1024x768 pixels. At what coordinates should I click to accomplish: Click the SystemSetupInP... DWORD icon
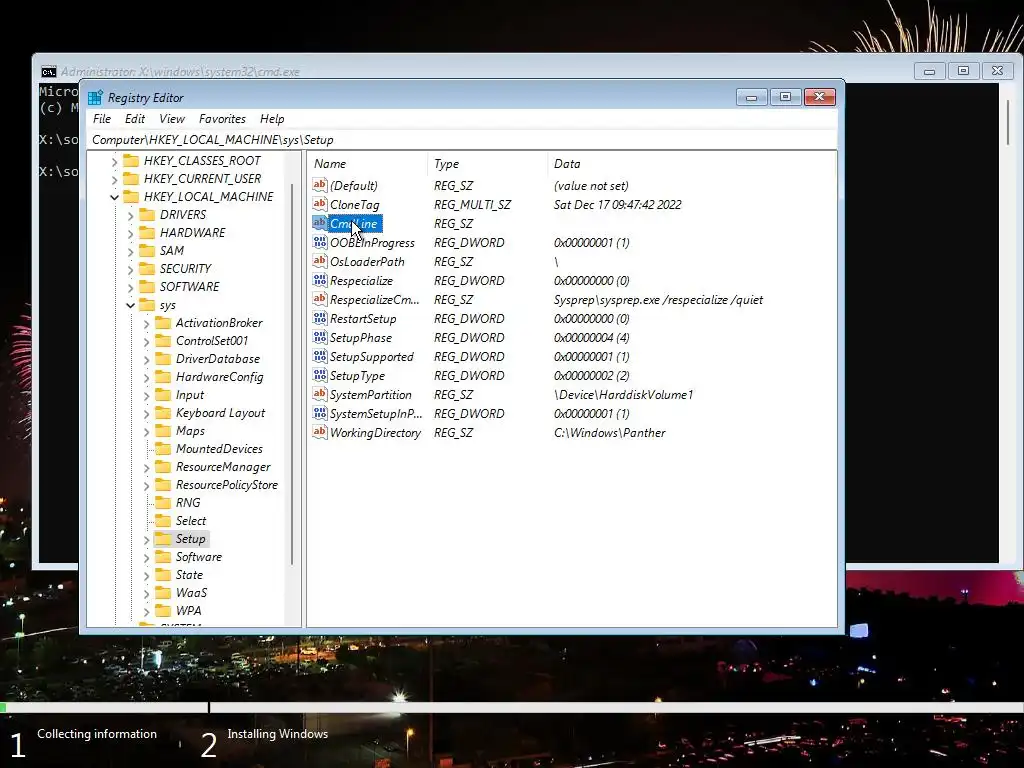[x=319, y=413]
